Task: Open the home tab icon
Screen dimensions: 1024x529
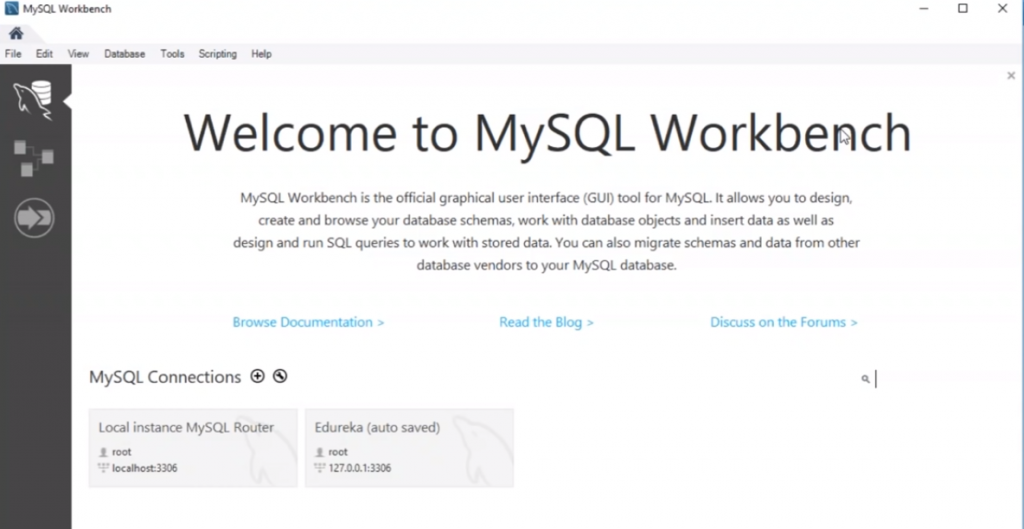Action: coord(16,33)
